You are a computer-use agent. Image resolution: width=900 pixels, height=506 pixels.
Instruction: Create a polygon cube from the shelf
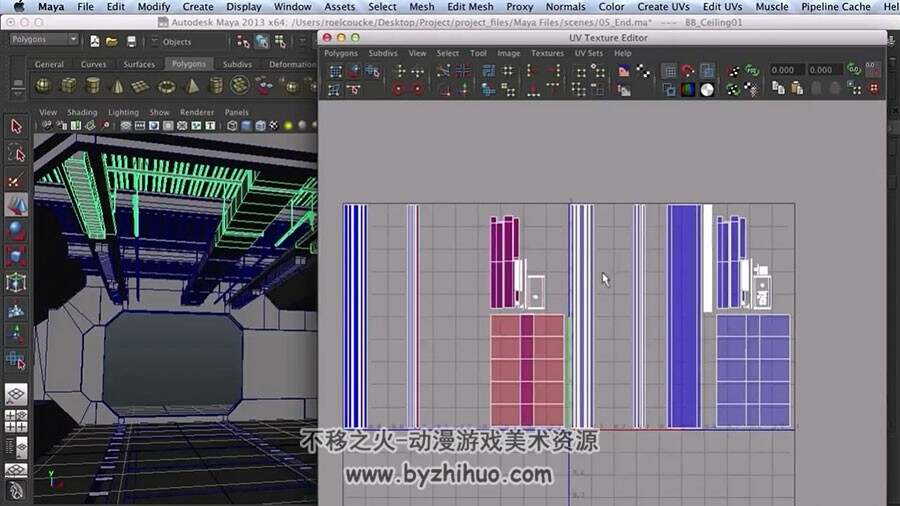pos(69,86)
